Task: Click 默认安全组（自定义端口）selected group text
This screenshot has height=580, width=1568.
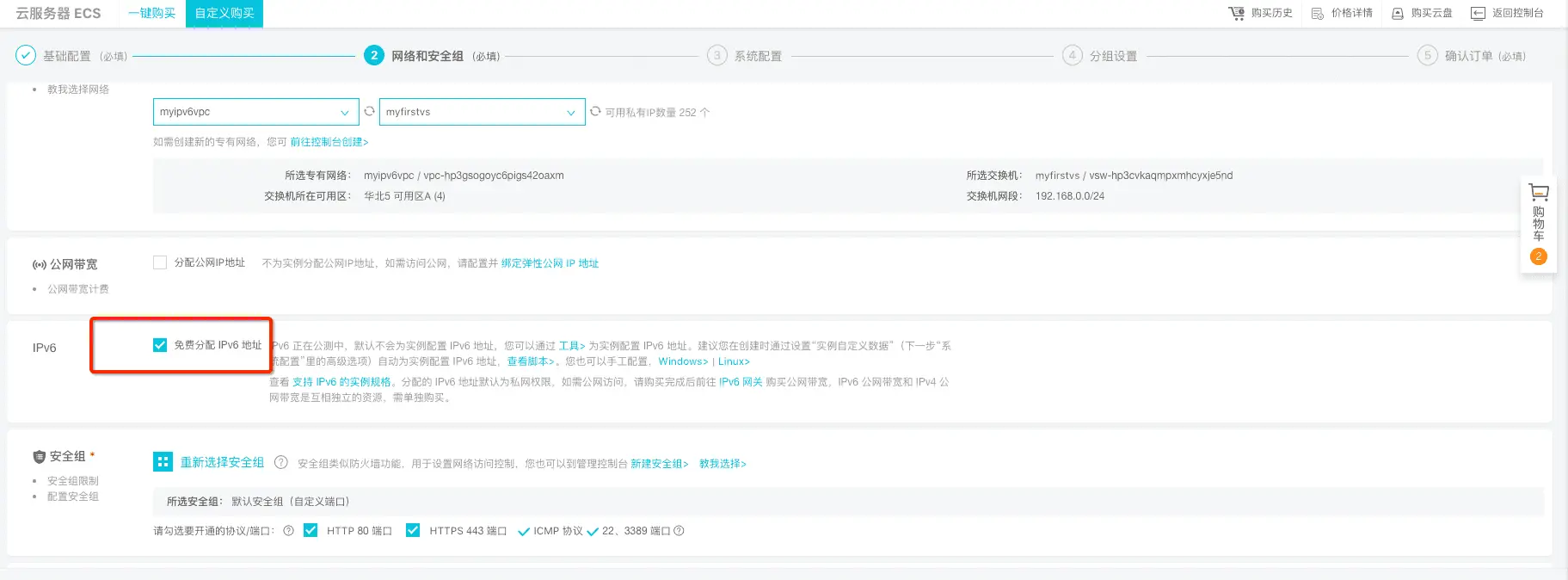Action: (291, 502)
